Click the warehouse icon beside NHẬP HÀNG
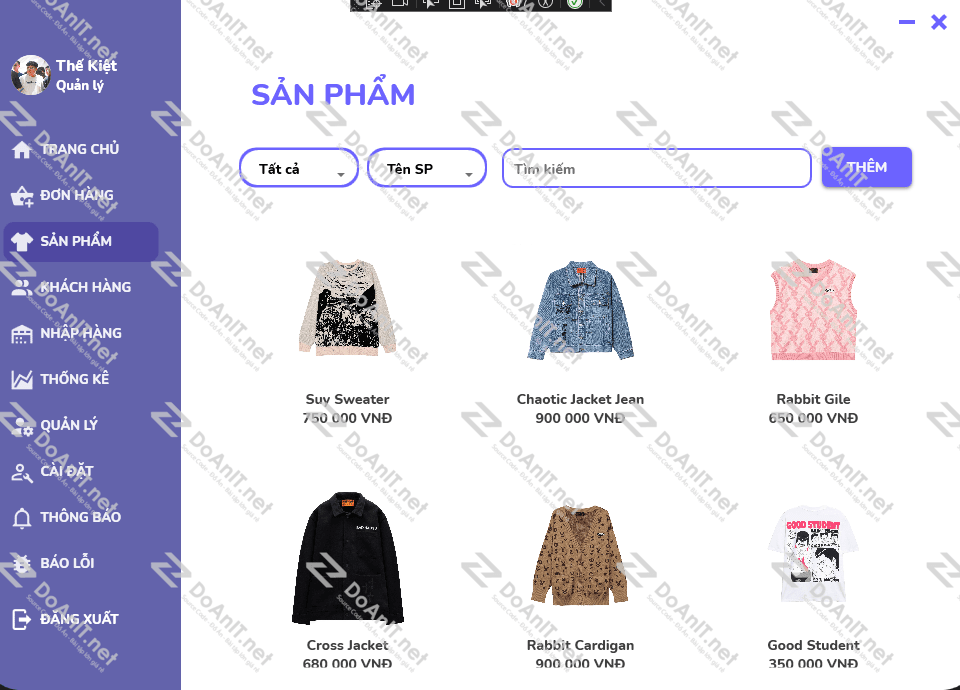The width and height of the screenshot is (960, 690). point(22,334)
